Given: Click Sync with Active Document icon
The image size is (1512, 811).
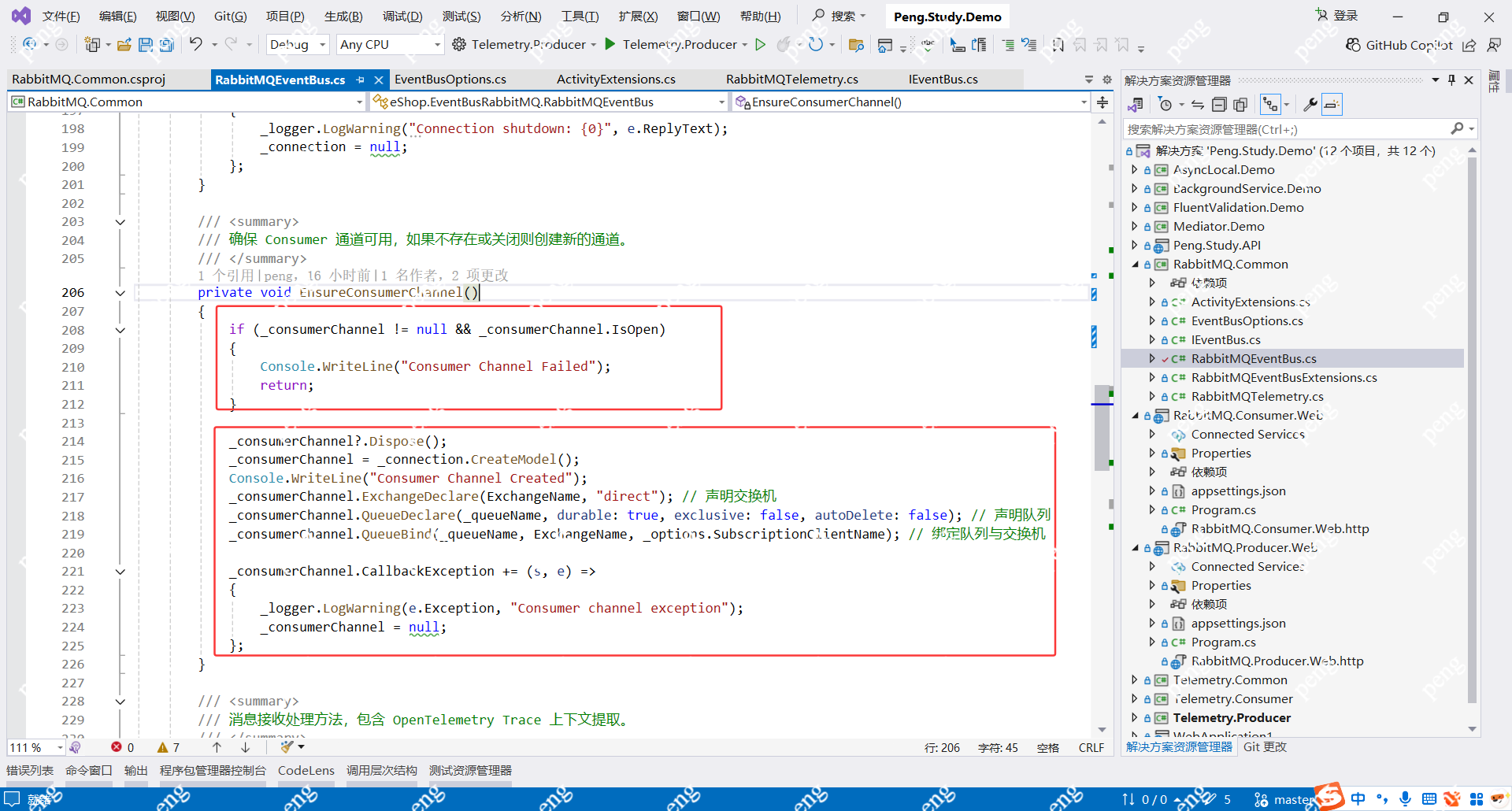Looking at the screenshot, I should (1198, 104).
